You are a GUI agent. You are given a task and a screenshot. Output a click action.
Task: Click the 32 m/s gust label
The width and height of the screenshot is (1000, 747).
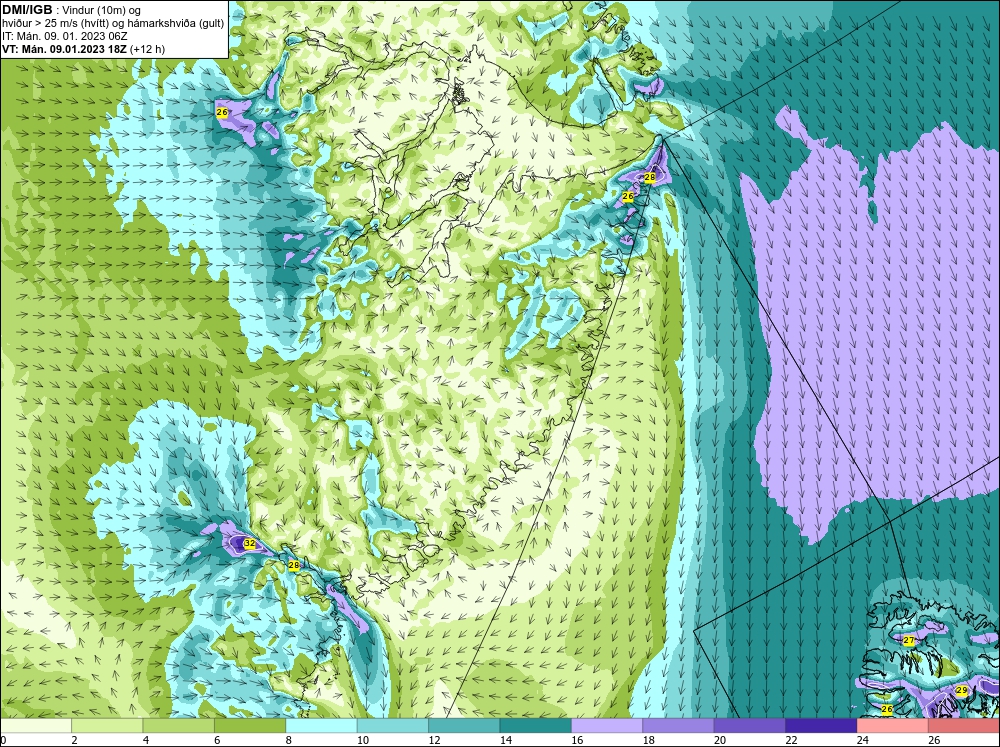click(x=250, y=544)
